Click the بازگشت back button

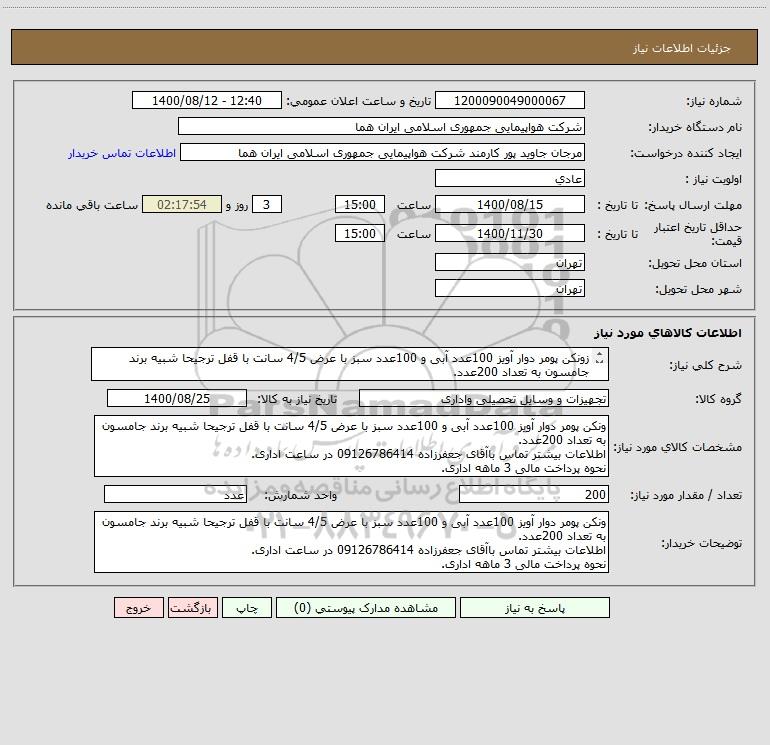(189, 607)
